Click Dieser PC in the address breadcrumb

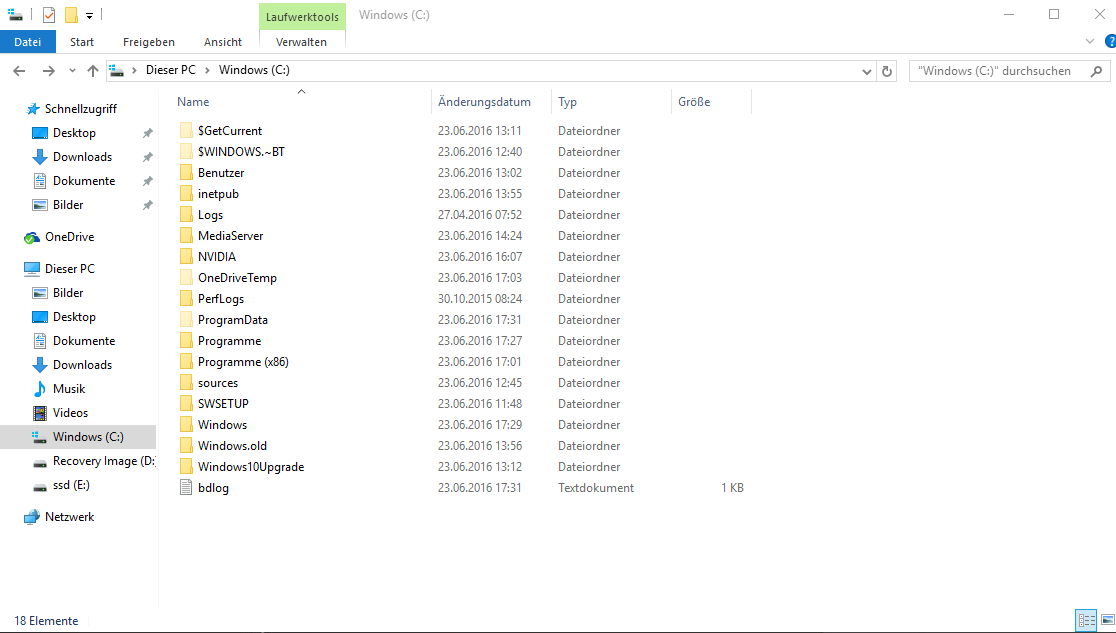coord(171,70)
